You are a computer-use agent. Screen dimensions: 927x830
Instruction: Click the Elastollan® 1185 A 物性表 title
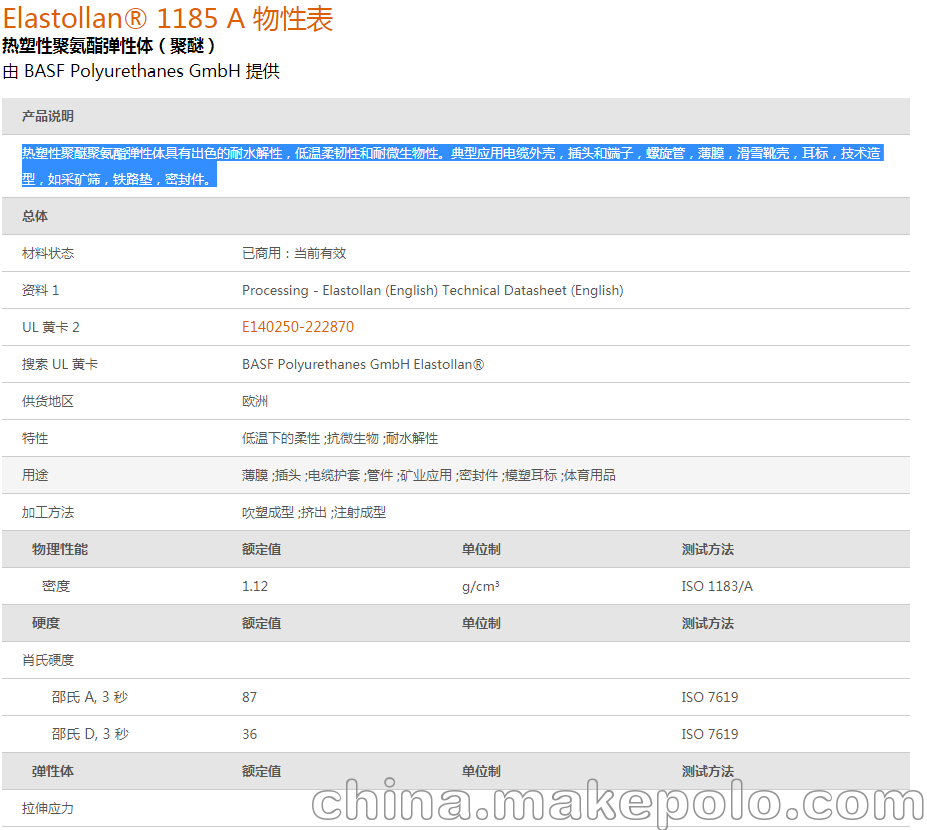point(168,18)
